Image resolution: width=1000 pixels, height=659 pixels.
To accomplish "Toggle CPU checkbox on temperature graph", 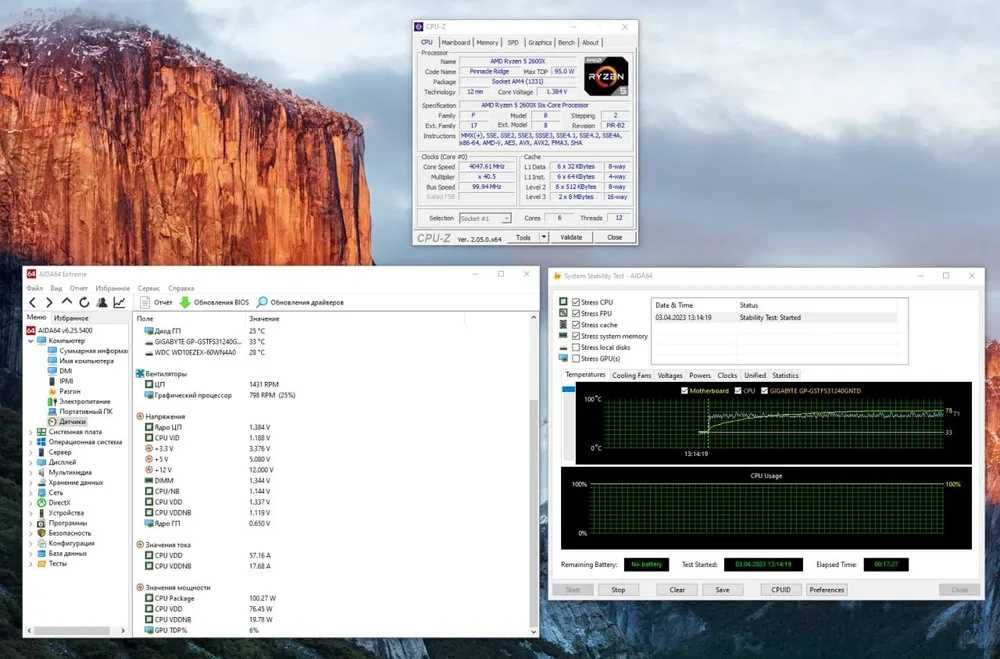I will [x=738, y=390].
